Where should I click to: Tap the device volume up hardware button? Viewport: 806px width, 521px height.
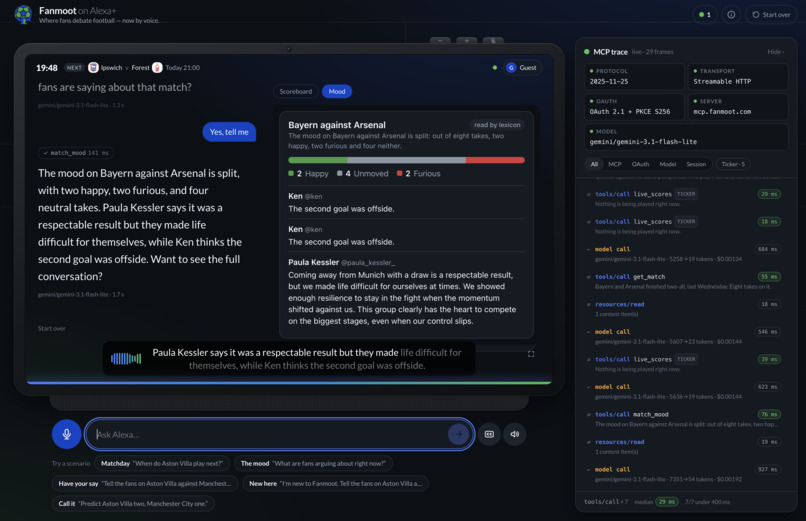tap(466, 41)
